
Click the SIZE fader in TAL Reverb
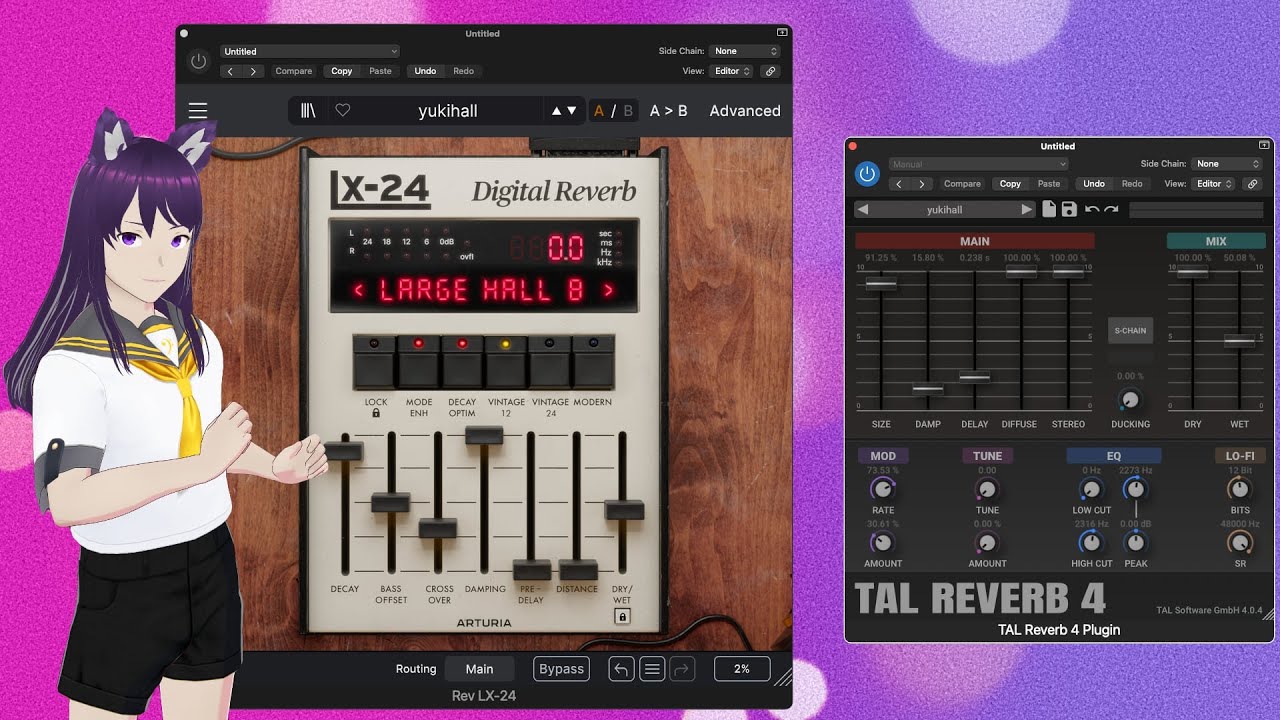[881, 284]
